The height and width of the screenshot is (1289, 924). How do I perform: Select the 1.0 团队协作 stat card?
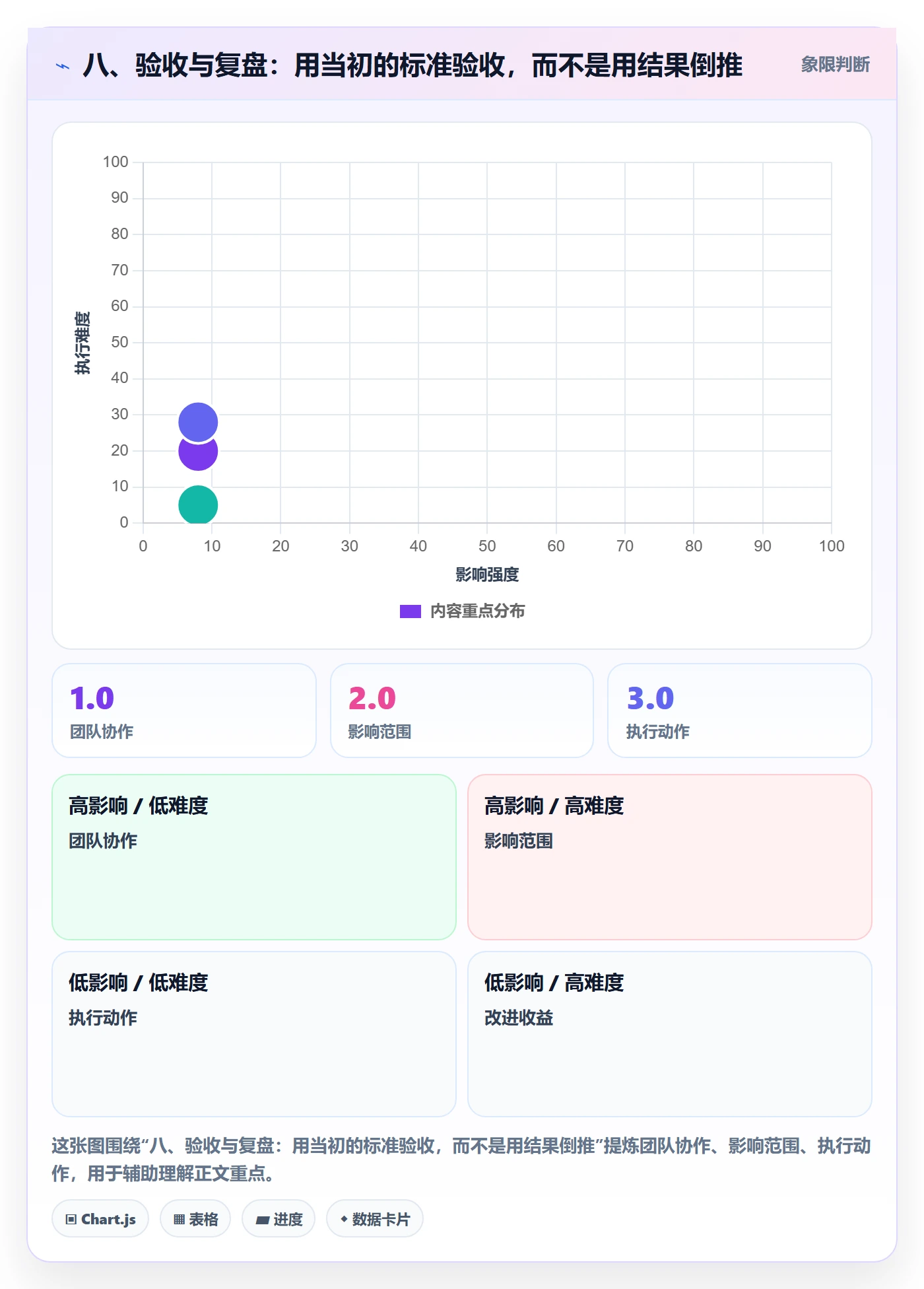pyautogui.click(x=184, y=711)
